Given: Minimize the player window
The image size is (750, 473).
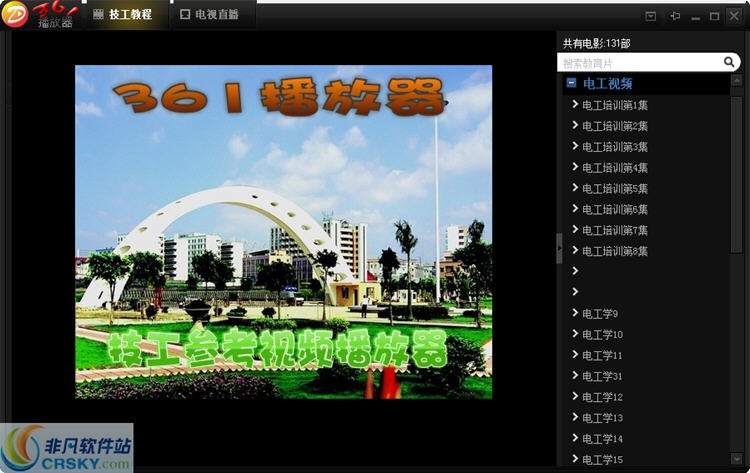Looking at the screenshot, I should coord(695,17).
